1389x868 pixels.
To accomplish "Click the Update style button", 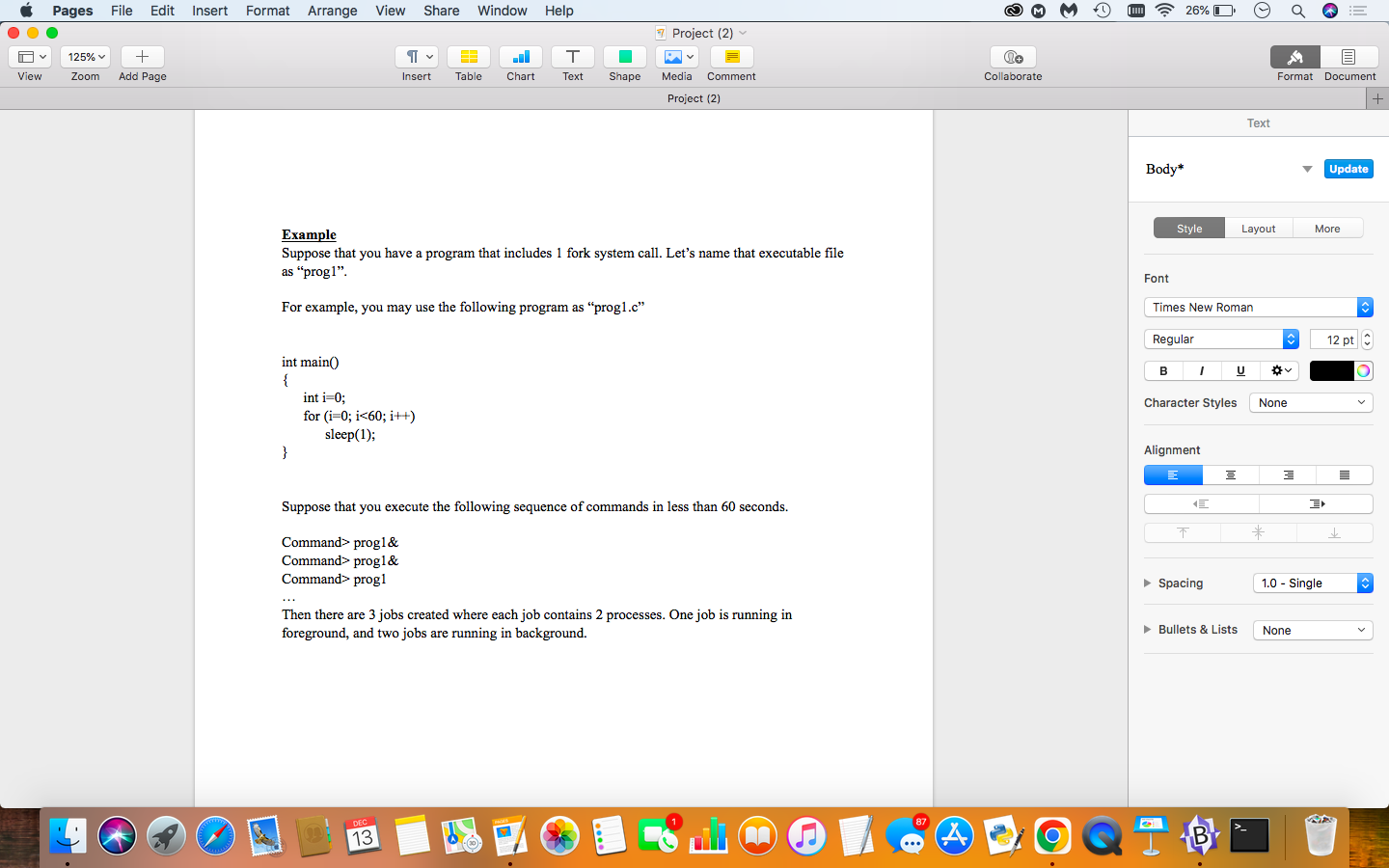I will click(1348, 169).
